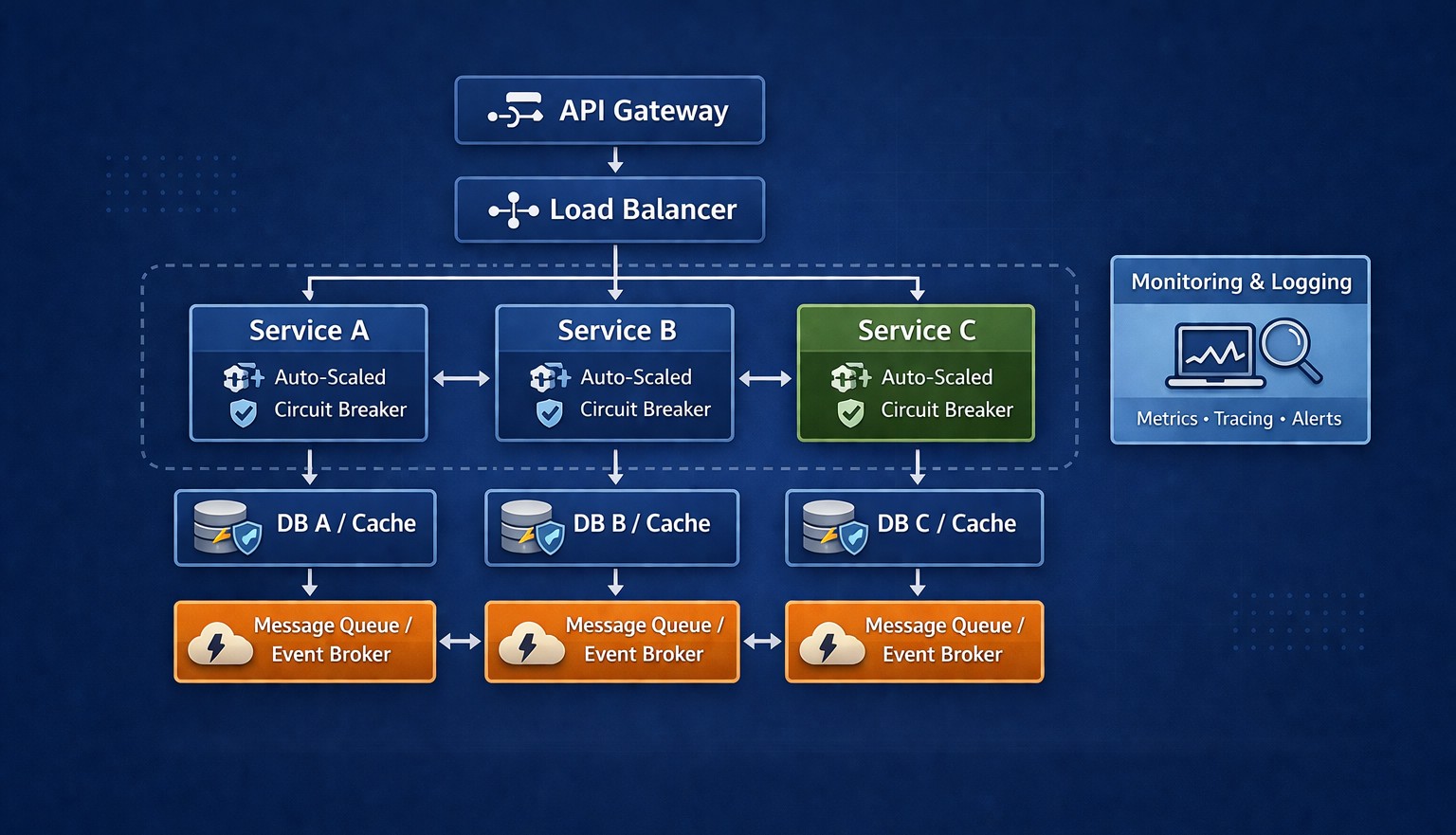
Task: Click the double arrow between middle and right brokers
Action: [762, 642]
